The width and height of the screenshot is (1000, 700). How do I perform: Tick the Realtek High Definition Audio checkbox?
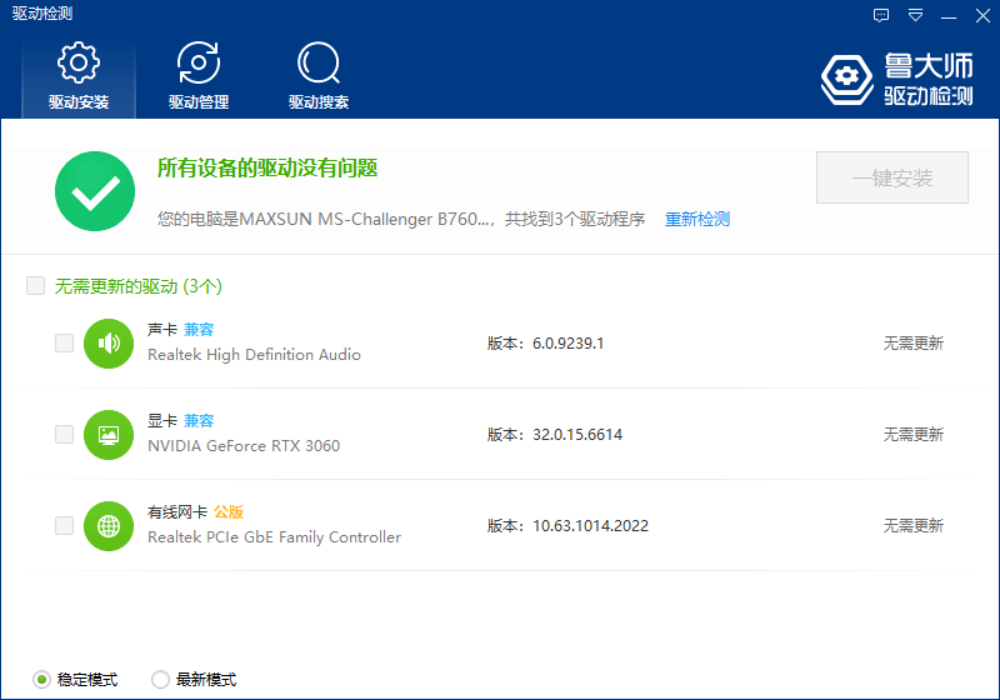[64, 344]
